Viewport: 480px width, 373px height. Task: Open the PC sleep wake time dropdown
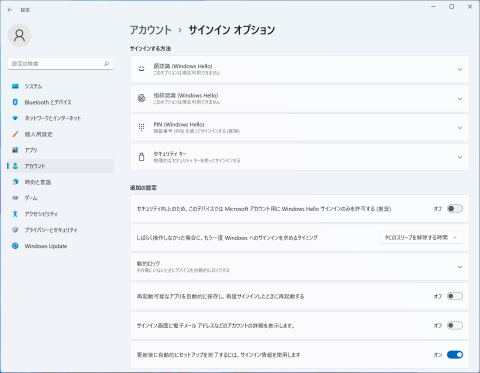(421, 237)
